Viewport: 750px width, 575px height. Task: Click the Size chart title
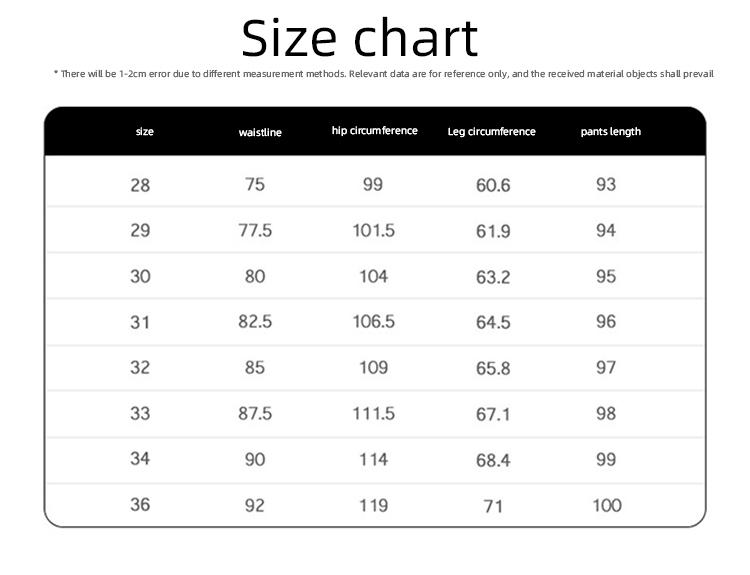click(360, 38)
